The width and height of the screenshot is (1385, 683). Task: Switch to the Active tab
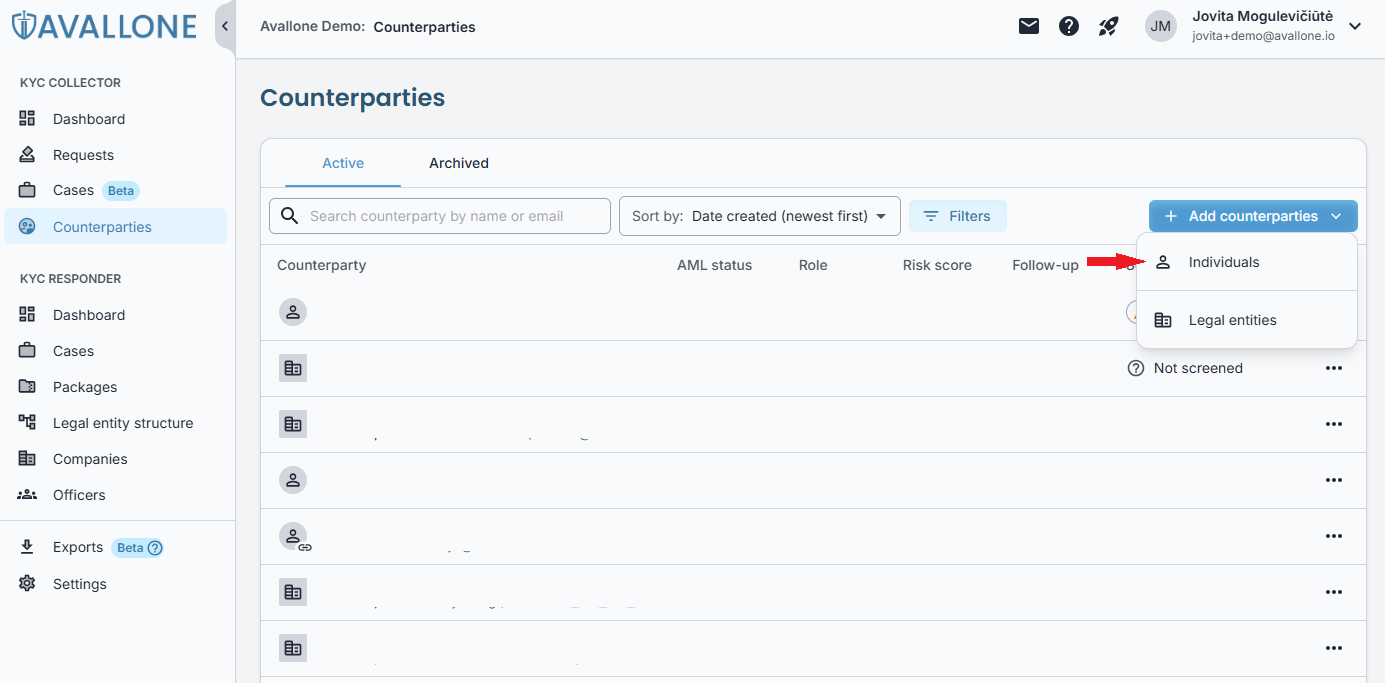click(x=343, y=163)
